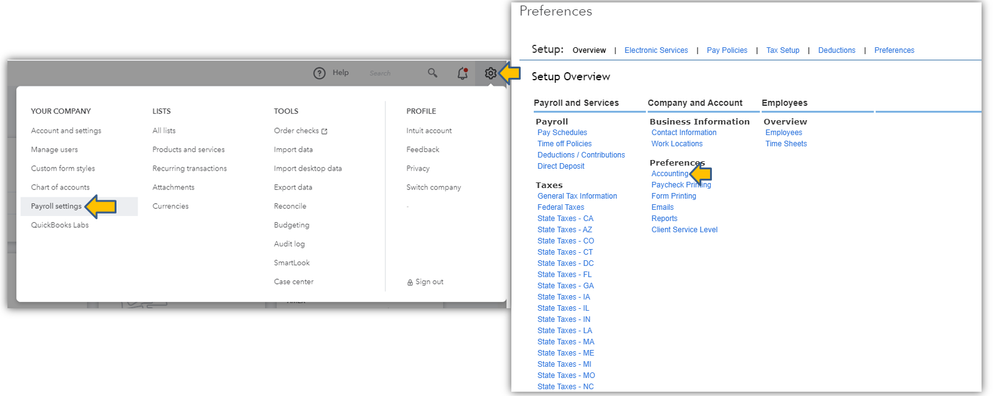Image resolution: width=999 pixels, height=396 pixels.
Task: Open Deductions / Contributions link
Action: [x=581, y=155]
